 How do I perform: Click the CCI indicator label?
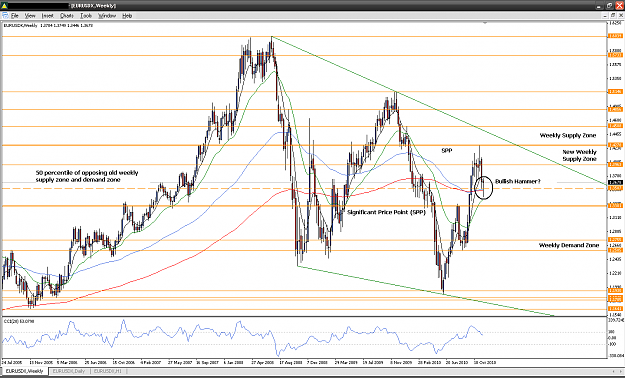click(19, 321)
